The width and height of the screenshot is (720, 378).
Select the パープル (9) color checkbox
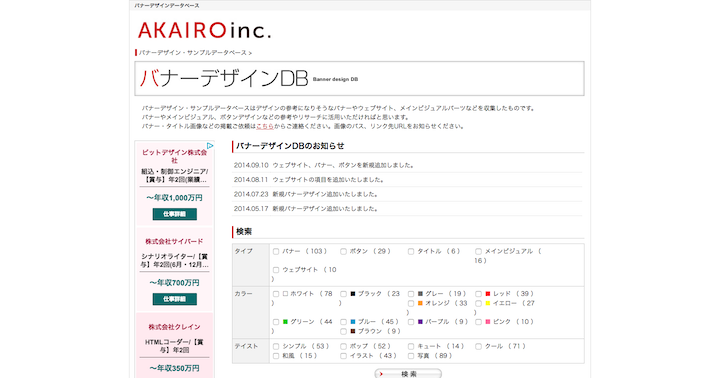pos(411,322)
